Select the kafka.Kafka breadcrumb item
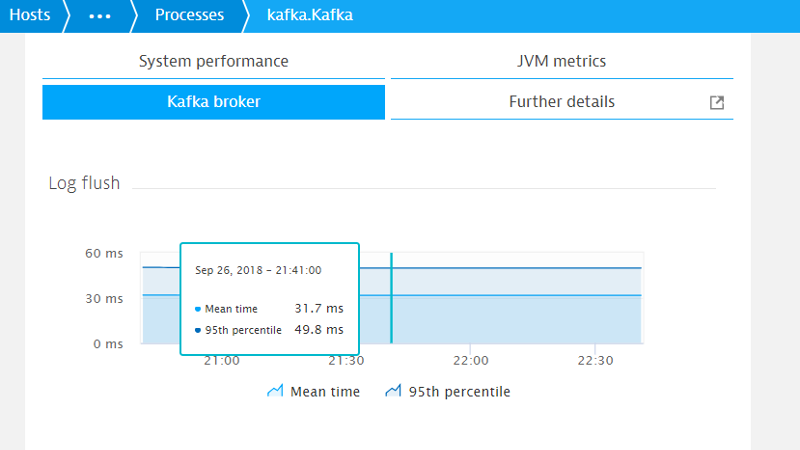 coord(309,16)
